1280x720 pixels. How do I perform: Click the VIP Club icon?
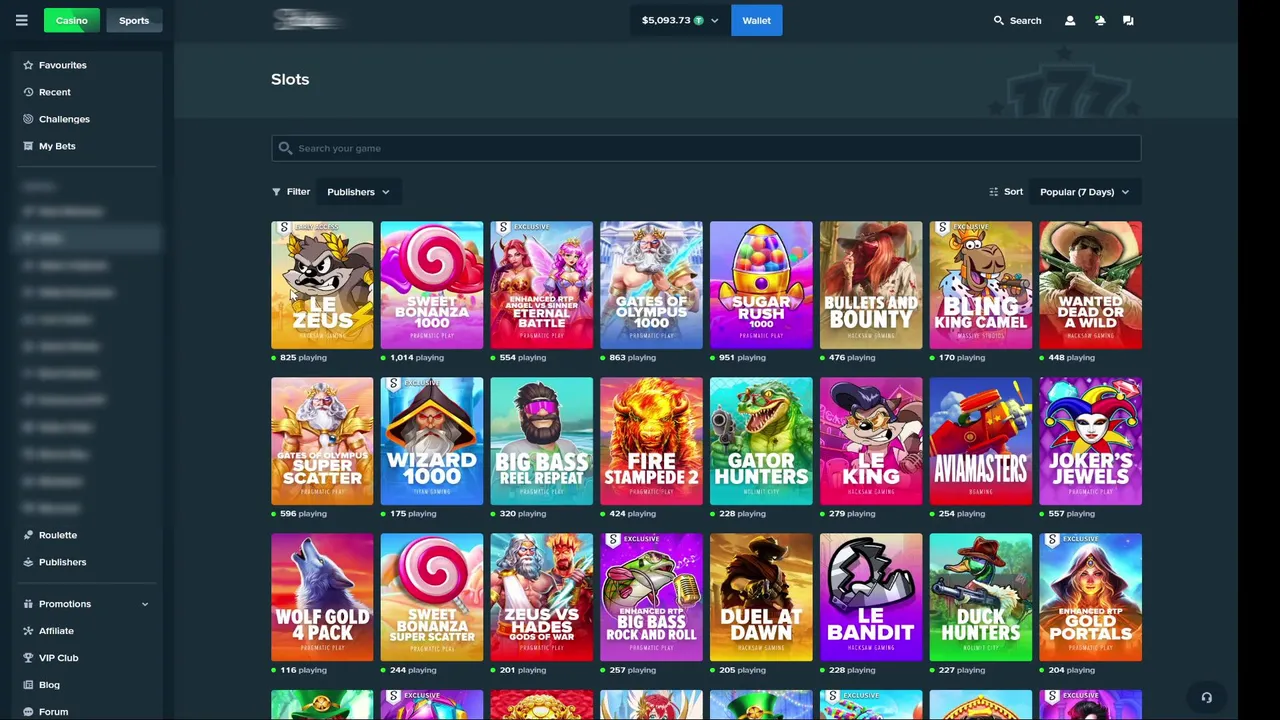(x=29, y=658)
